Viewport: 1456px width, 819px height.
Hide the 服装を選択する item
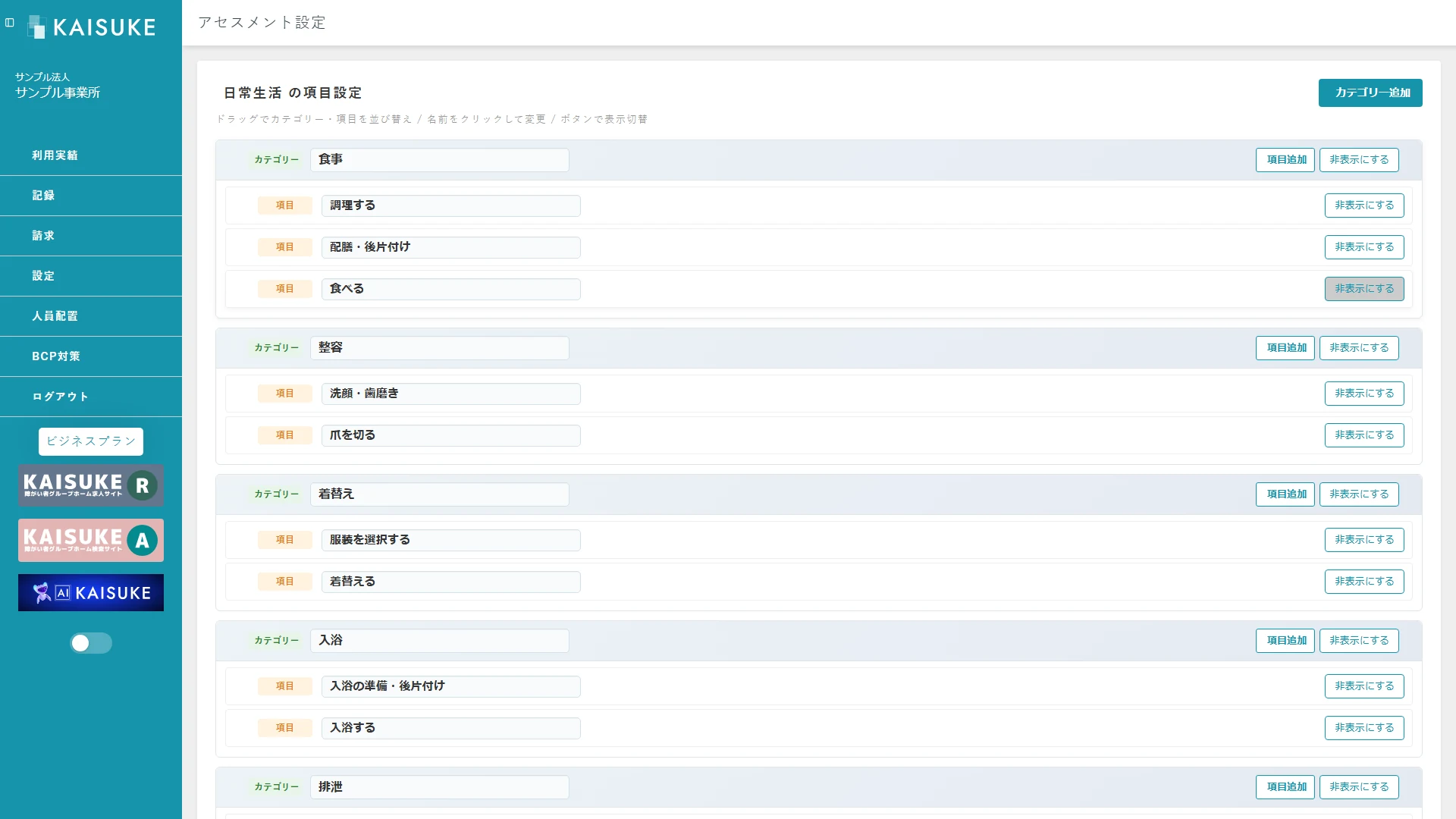[x=1364, y=540]
